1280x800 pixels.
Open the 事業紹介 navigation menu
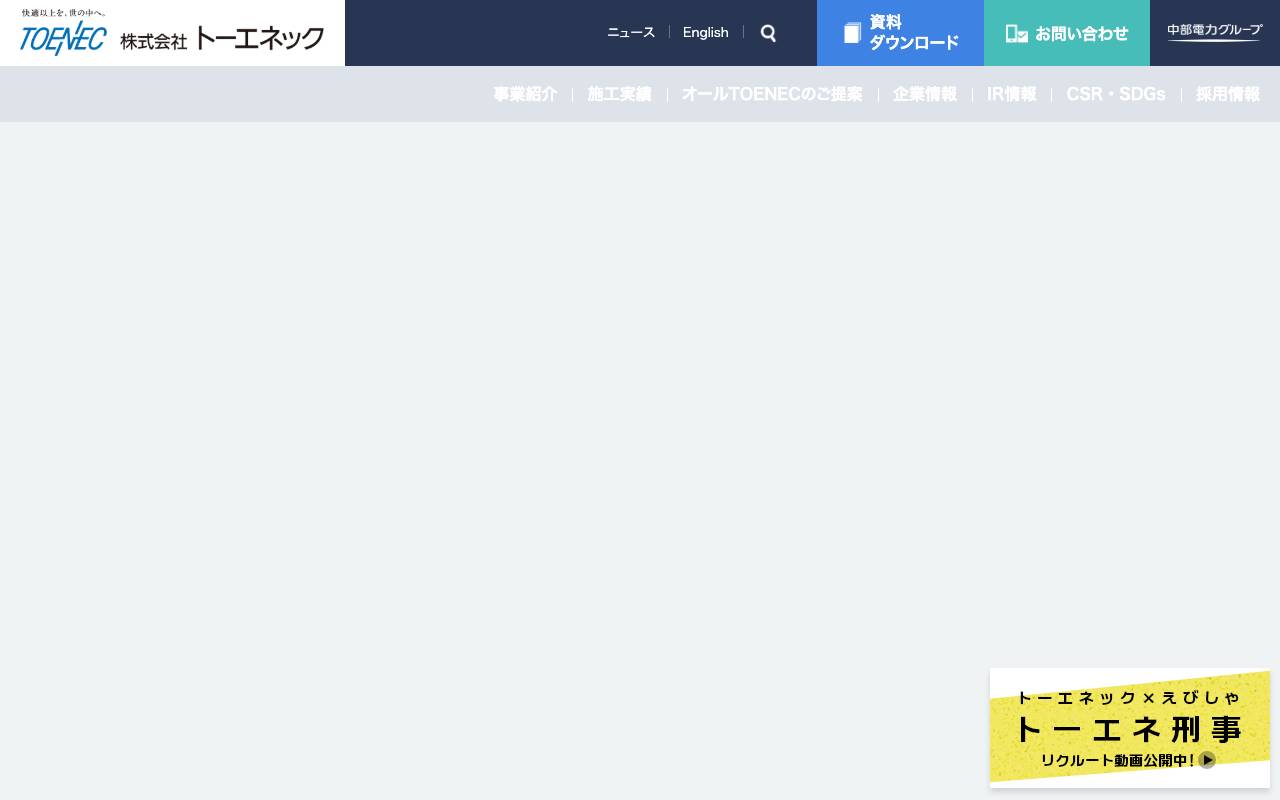tap(525, 94)
